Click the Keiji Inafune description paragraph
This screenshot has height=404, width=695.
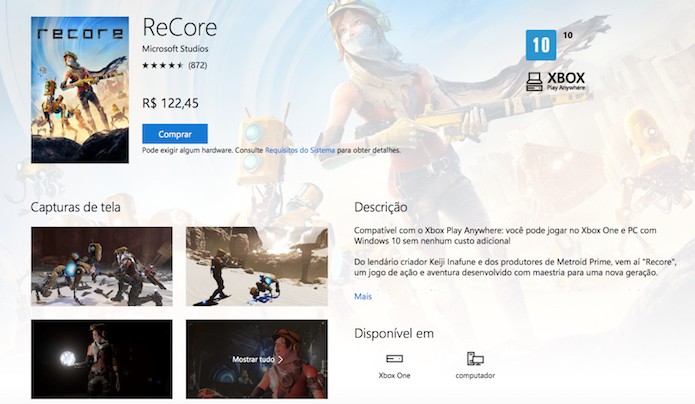tap(515, 267)
